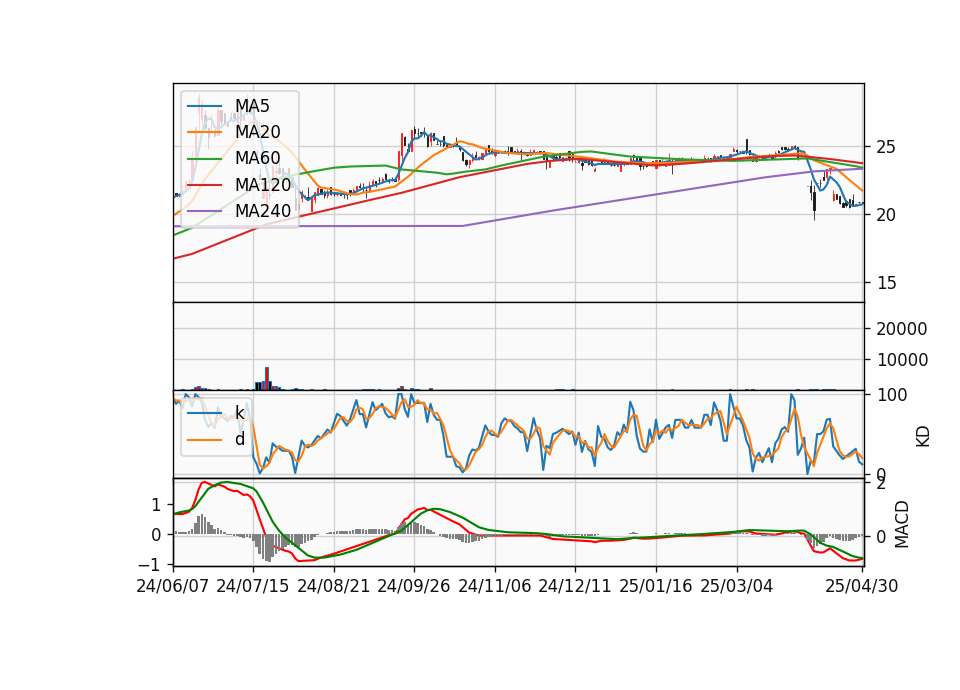Click the 24/08/21 date tick label
Image resolution: width=960 pixels, height=690 pixels.
(x=334, y=586)
